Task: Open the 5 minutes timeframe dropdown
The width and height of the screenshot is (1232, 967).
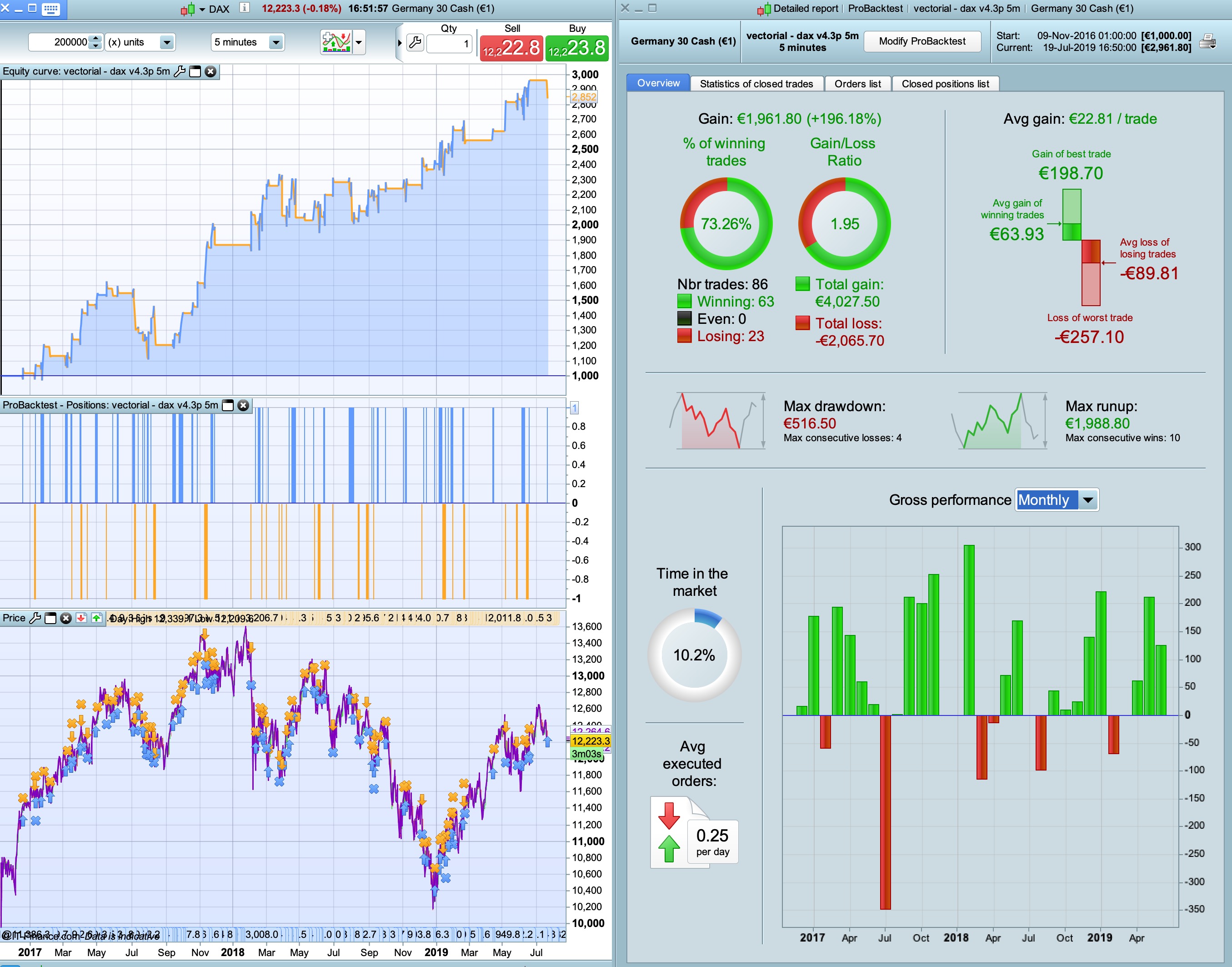Action: pos(275,42)
